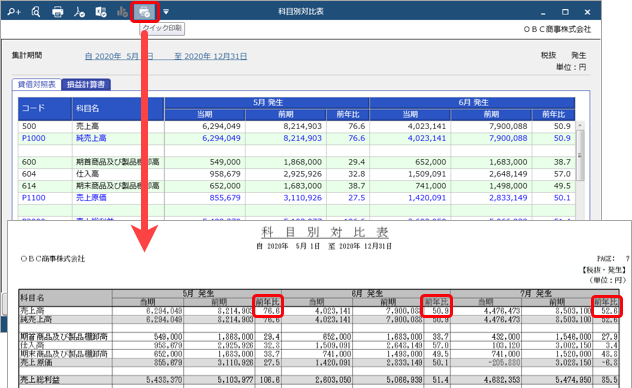This screenshot has width=632, height=388.
Task: Click 売上高 account name in row 500
Action: tap(87, 126)
